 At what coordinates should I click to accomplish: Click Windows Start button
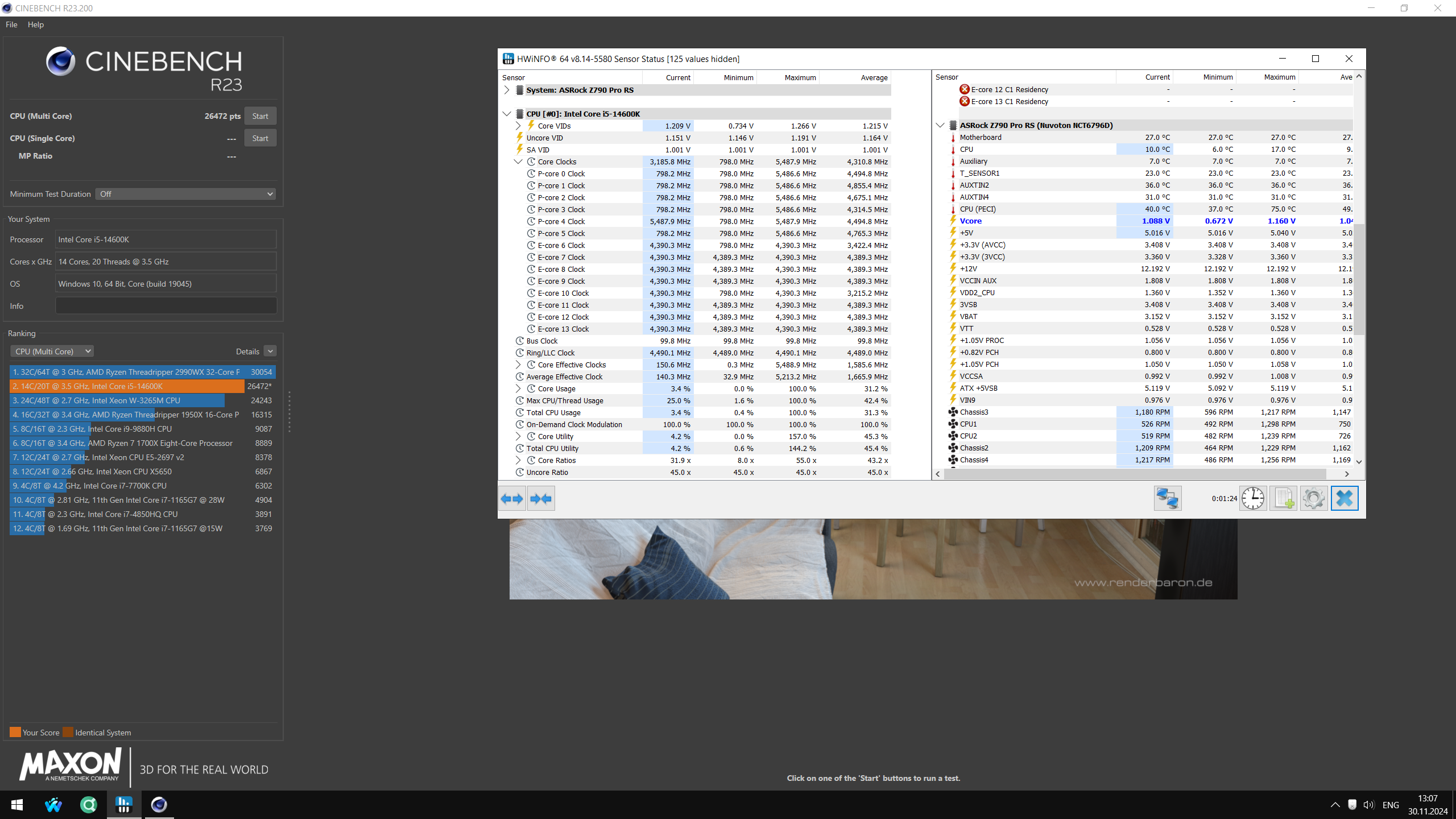pyautogui.click(x=17, y=804)
